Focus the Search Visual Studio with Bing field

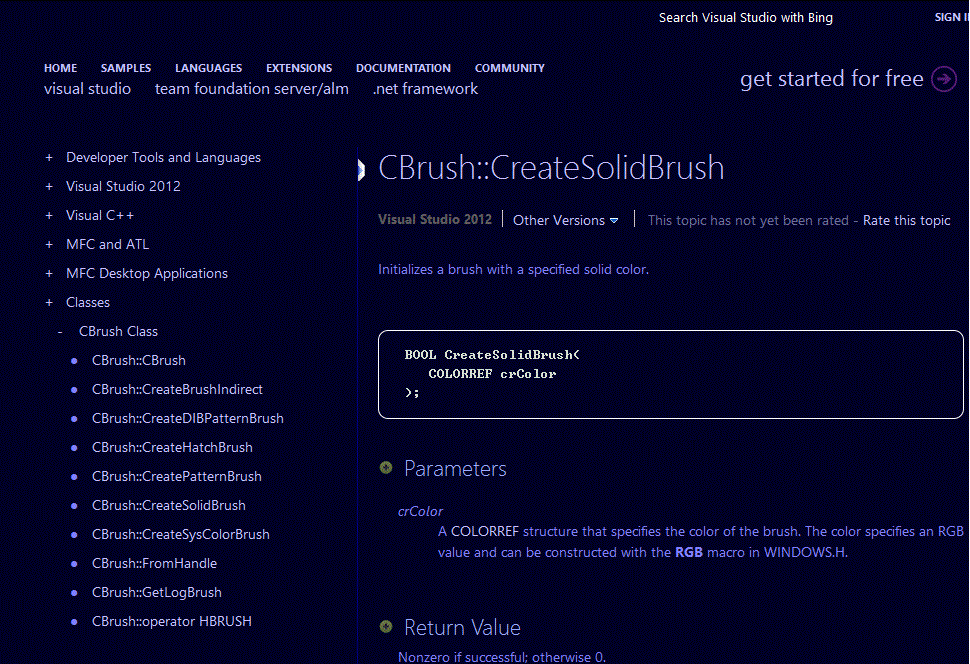tap(745, 18)
